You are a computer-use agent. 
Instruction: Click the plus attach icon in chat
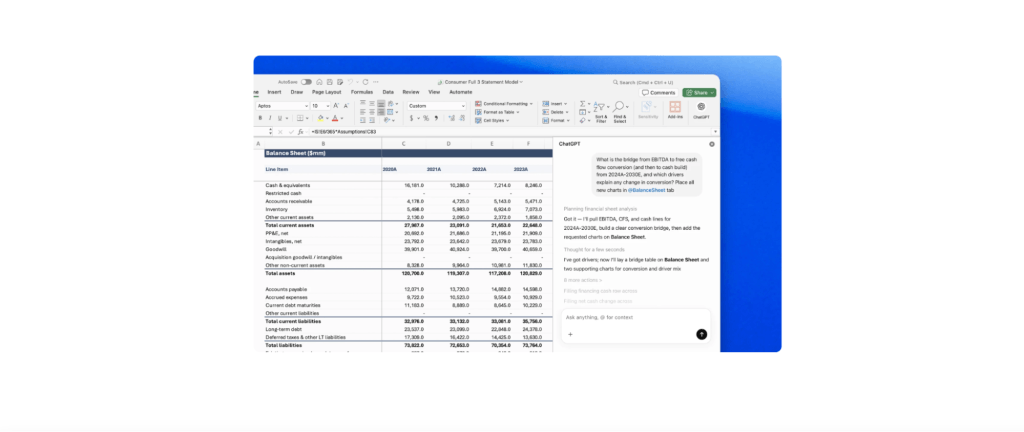[x=570, y=334]
